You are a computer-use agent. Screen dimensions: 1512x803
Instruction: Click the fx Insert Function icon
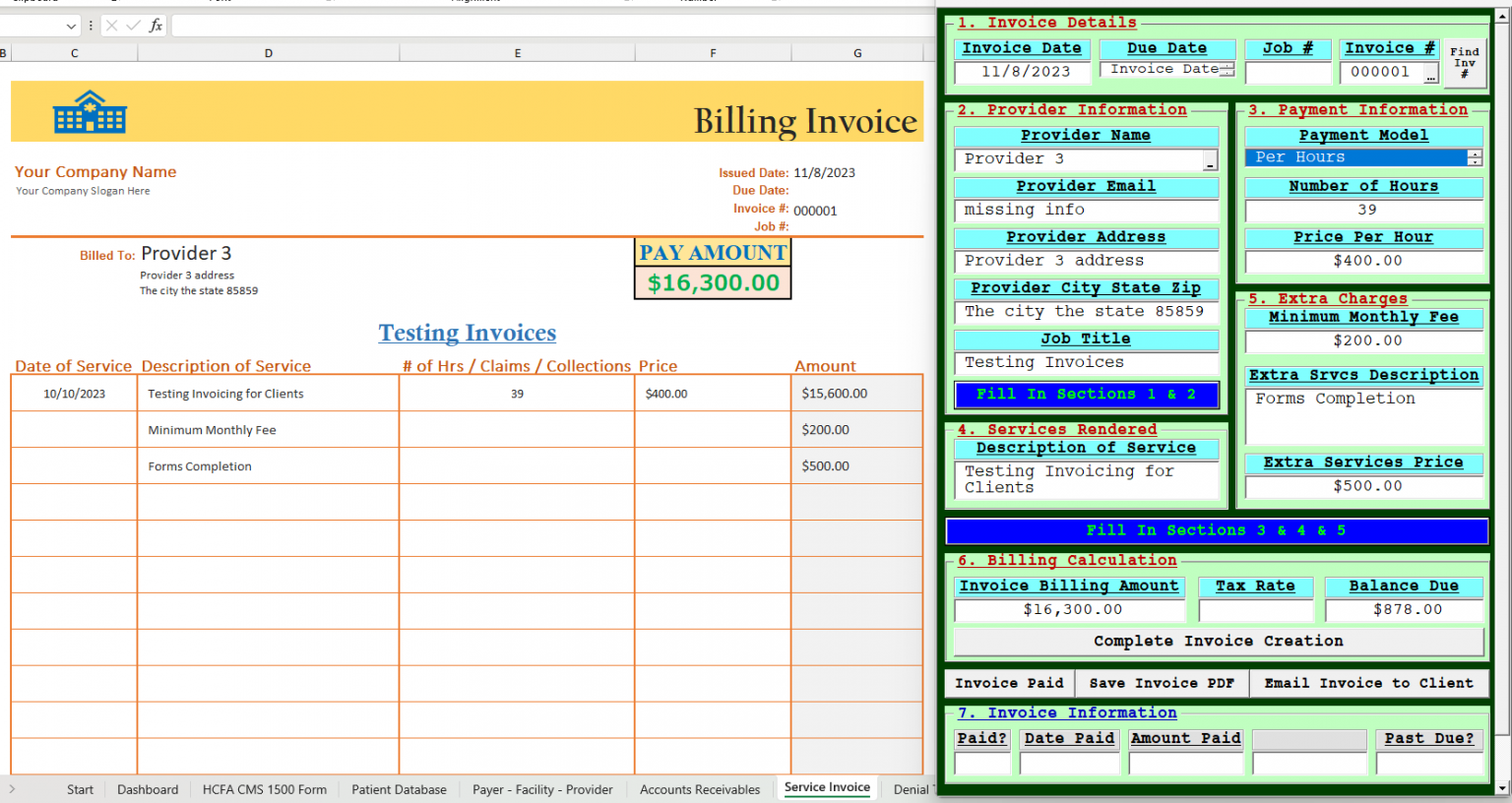[156, 26]
